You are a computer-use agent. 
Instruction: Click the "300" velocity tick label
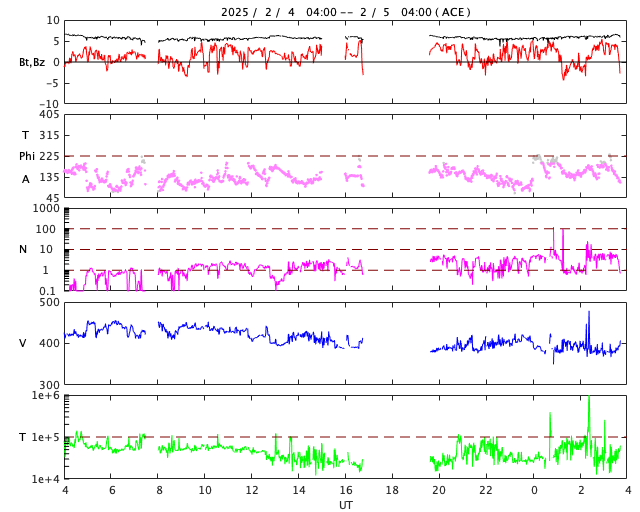(49, 385)
